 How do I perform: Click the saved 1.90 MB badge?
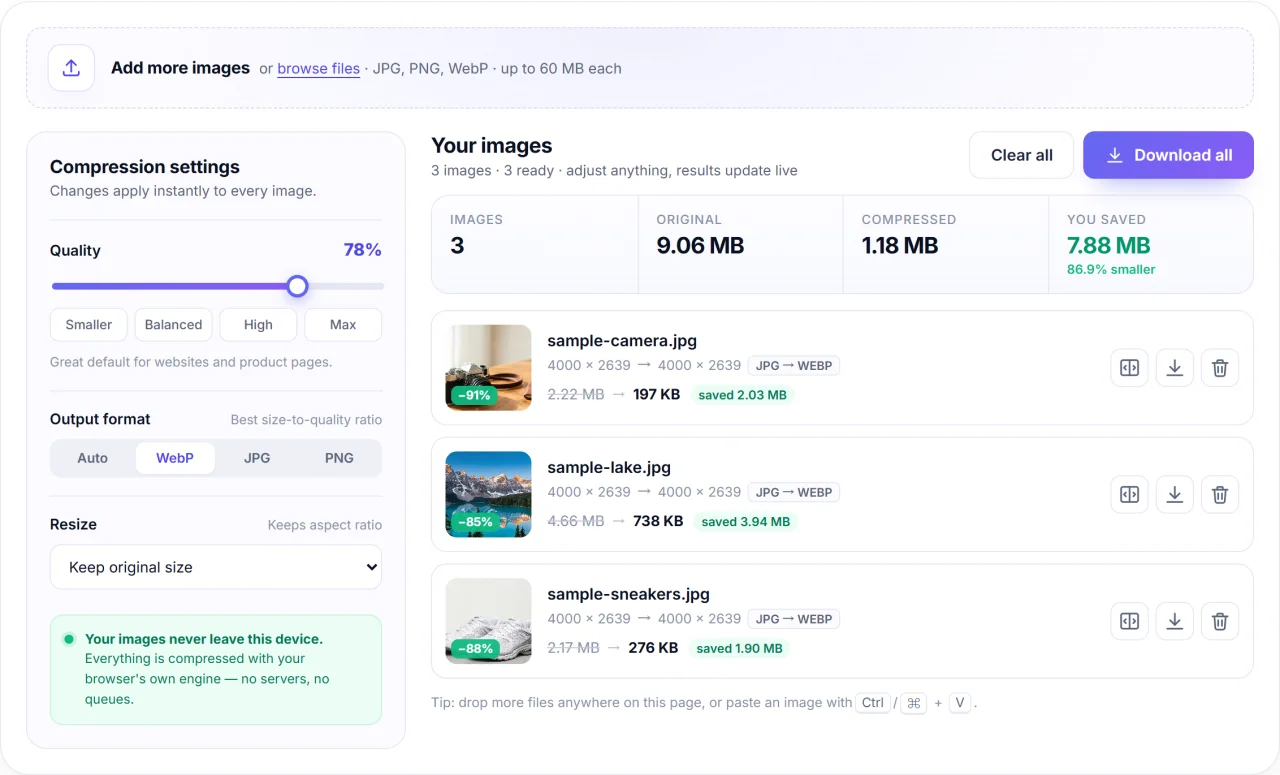pyautogui.click(x=739, y=648)
